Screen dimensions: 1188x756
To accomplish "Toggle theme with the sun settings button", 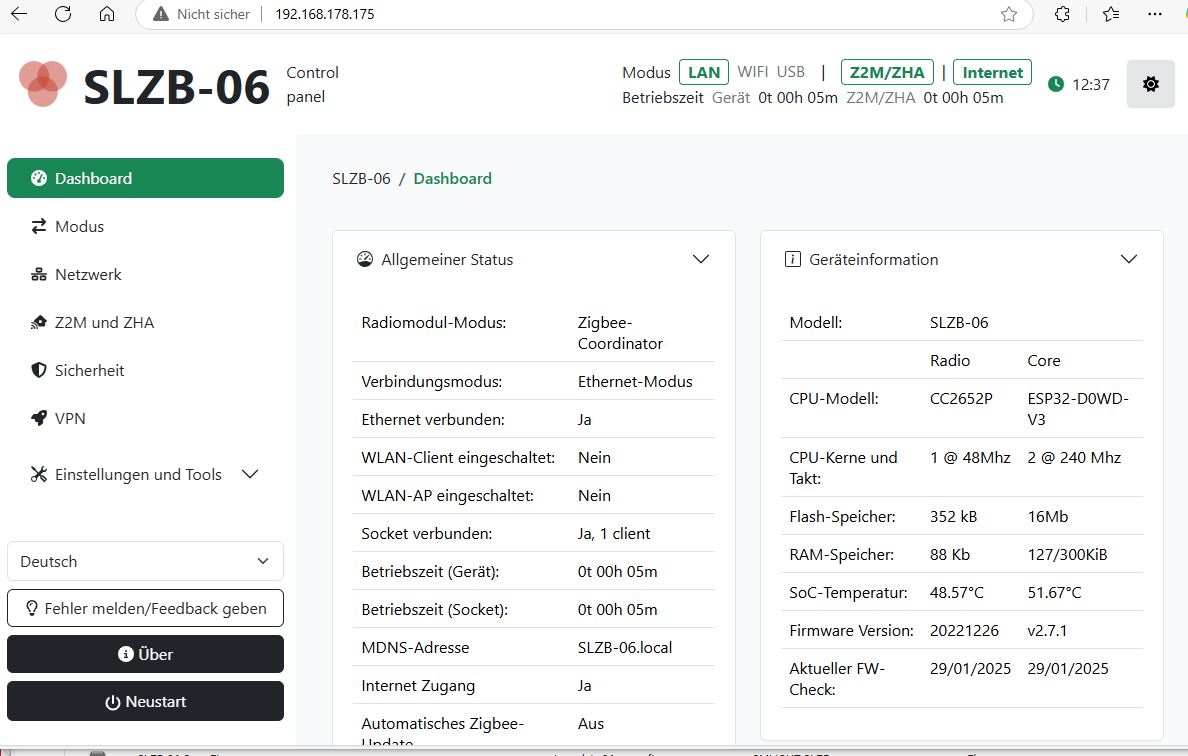I will pyautogui.click(x=1150, y=84).
